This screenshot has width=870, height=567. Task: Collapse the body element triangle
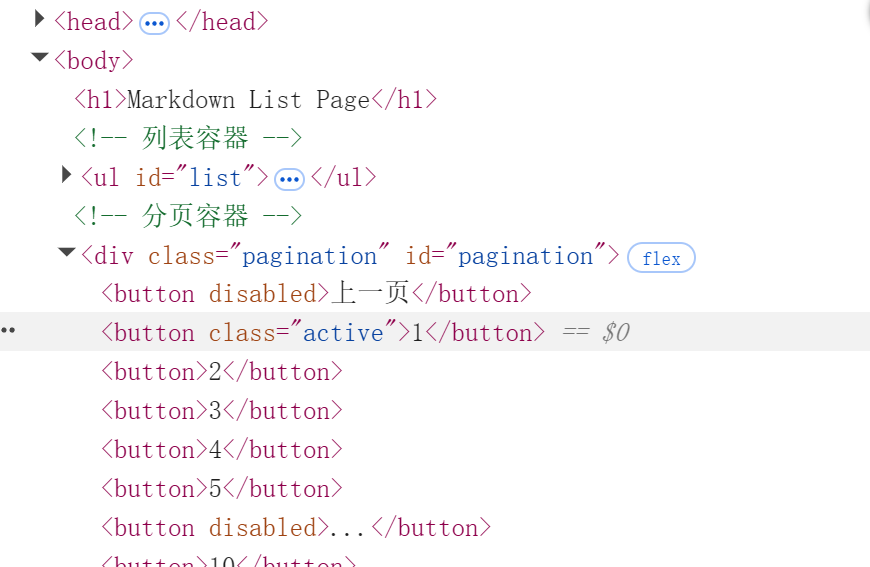tap(39, 57)
